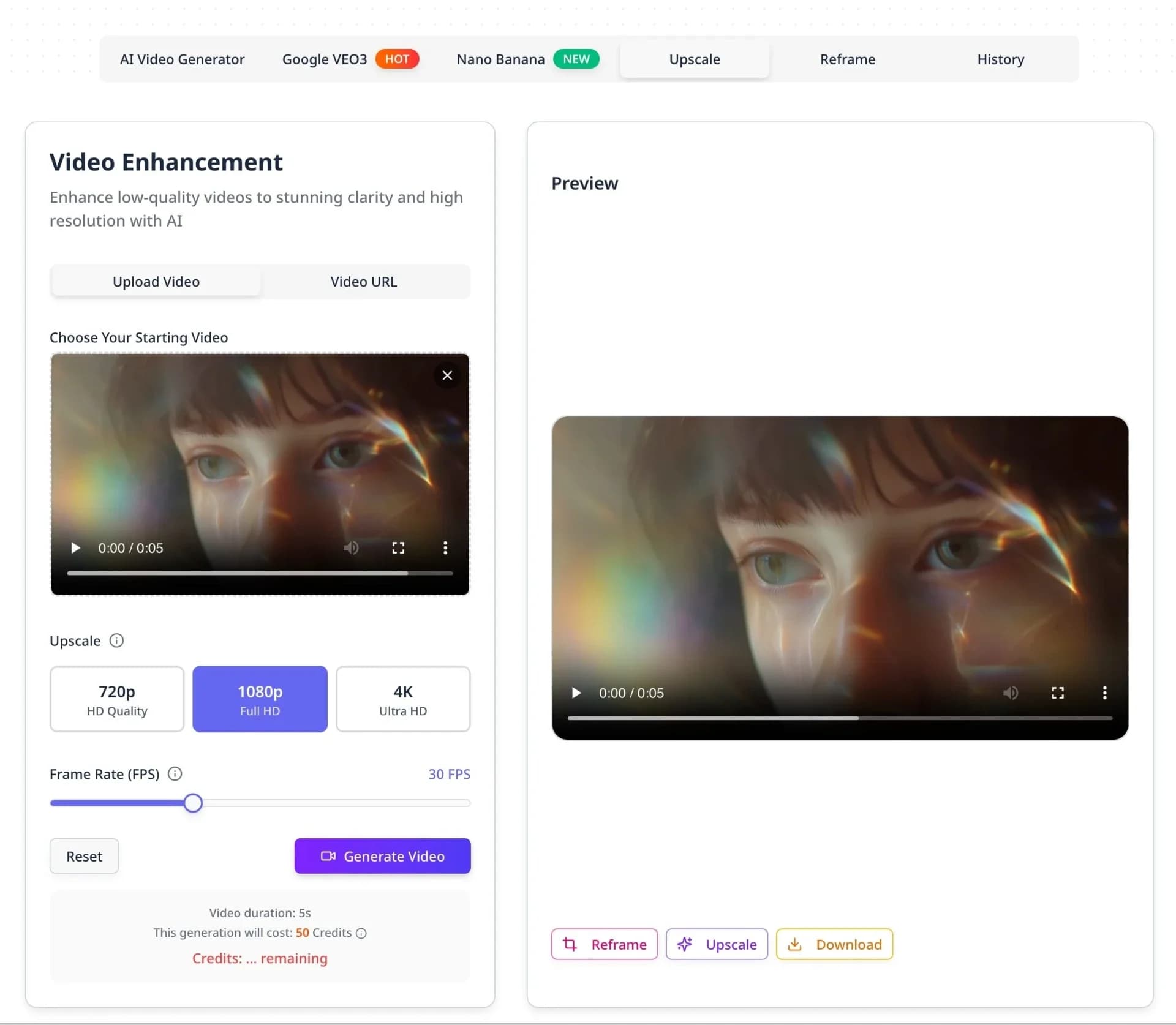The width and height of the screenshot is (1176, 1025).
Task: Reset the video enhancement settings
Action: [84, 856]
